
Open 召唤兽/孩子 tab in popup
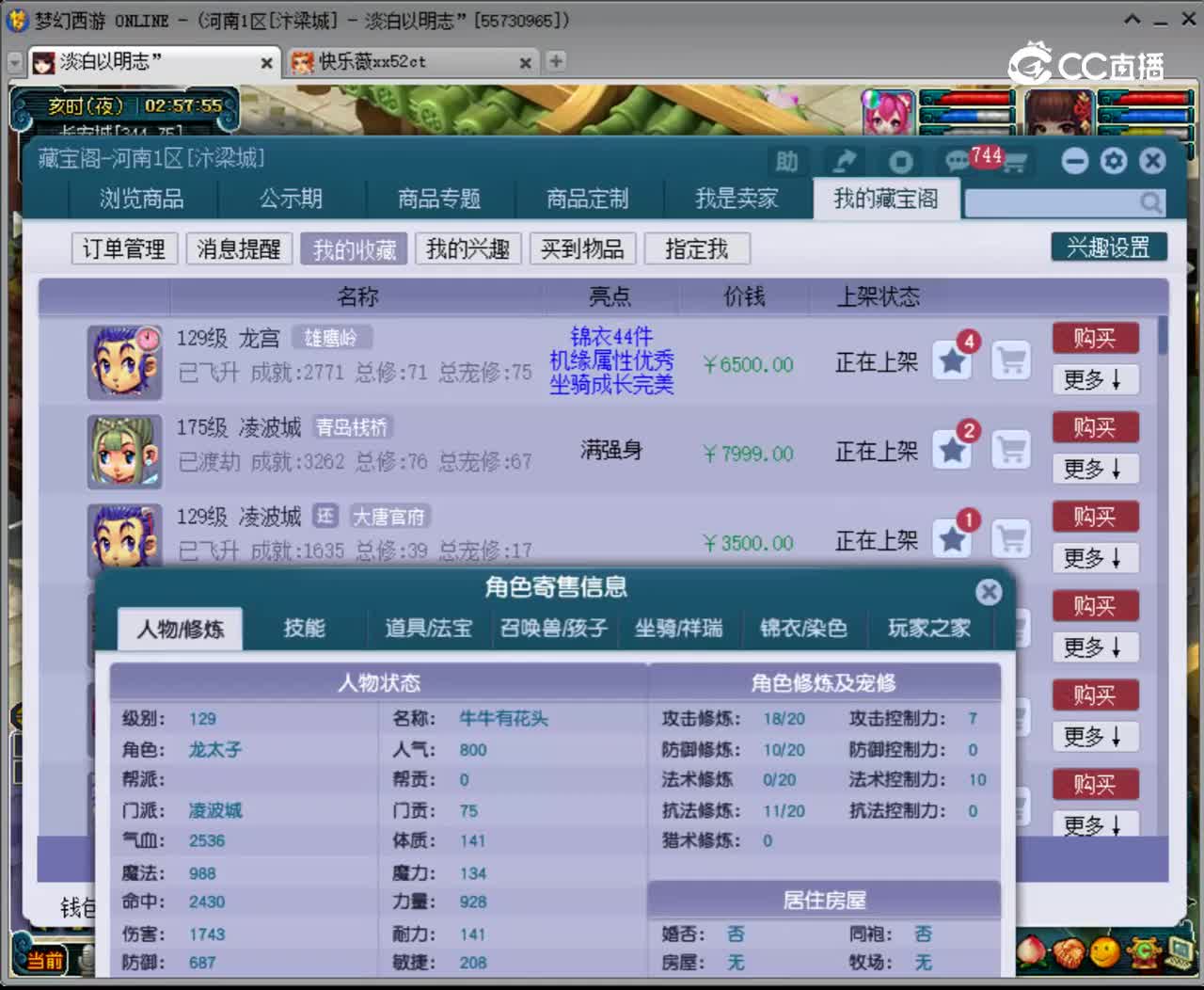[x=554, y=629]
